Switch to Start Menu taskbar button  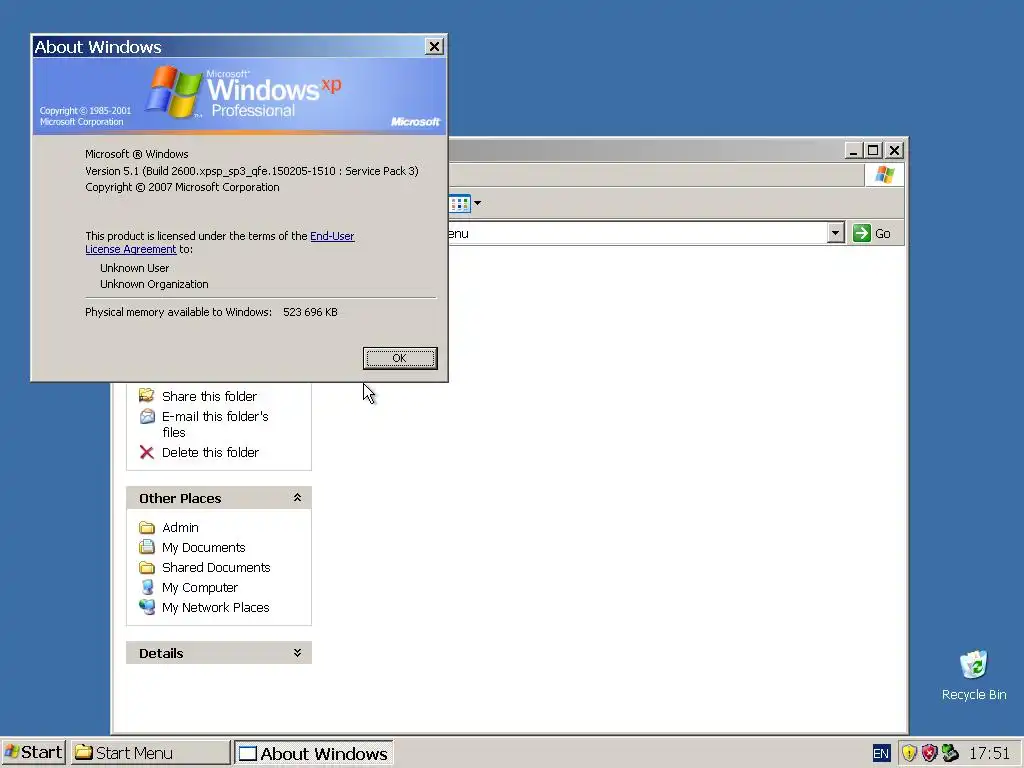(x=150, y=752)
